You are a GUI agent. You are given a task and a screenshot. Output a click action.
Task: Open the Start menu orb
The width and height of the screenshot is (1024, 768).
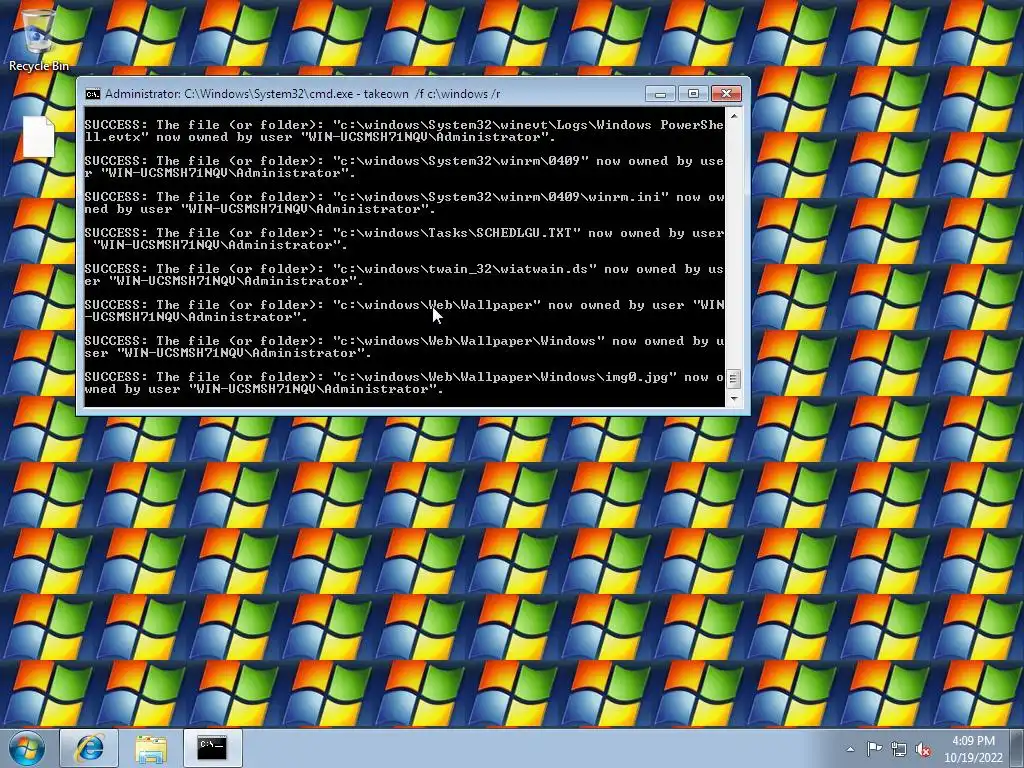point(27,748)
